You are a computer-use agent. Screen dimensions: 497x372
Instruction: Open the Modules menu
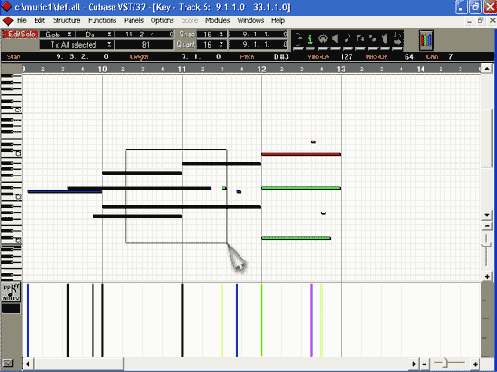coord(217,21)
